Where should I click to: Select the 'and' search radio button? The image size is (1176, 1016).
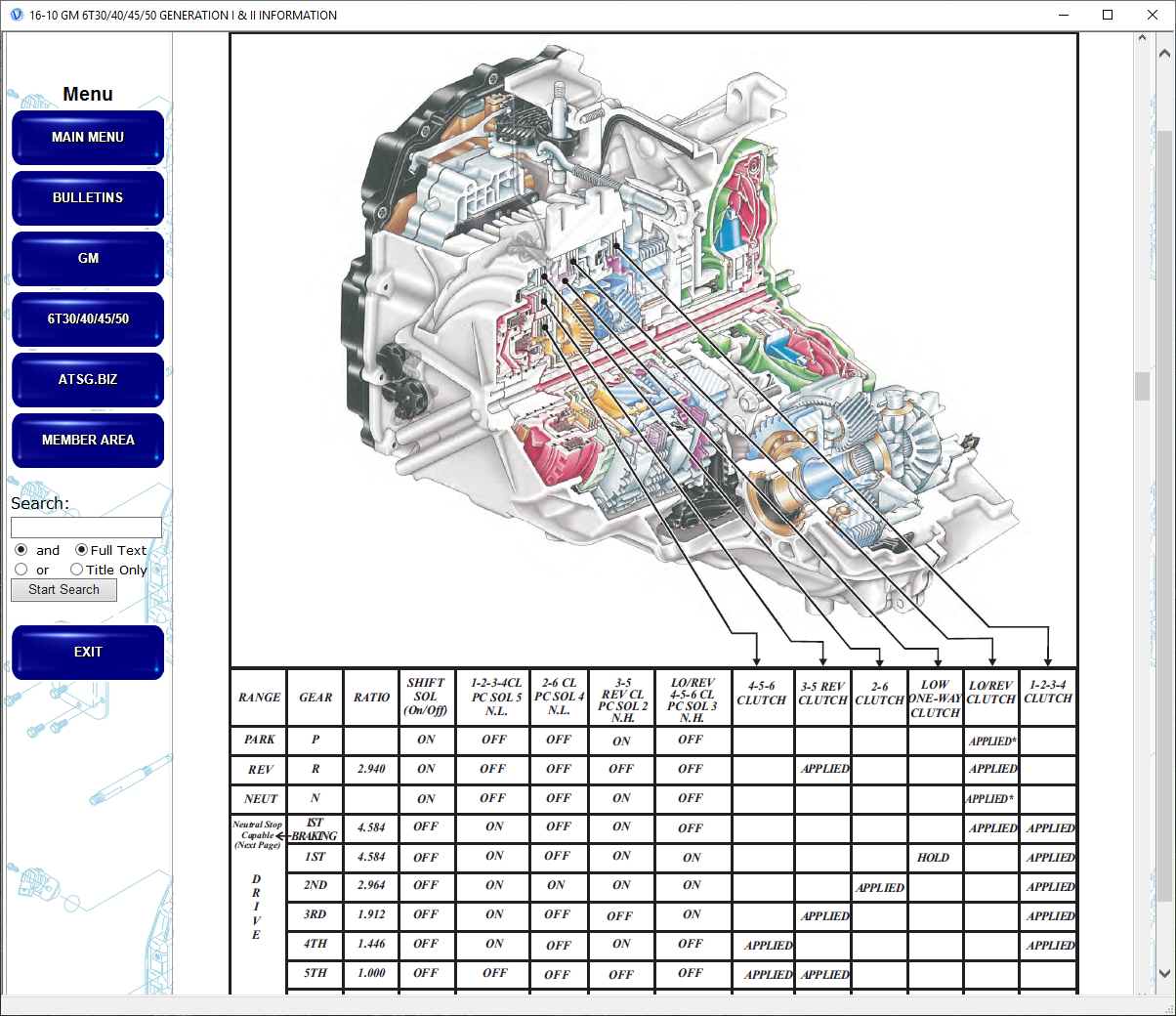click(x=21, y=550)
